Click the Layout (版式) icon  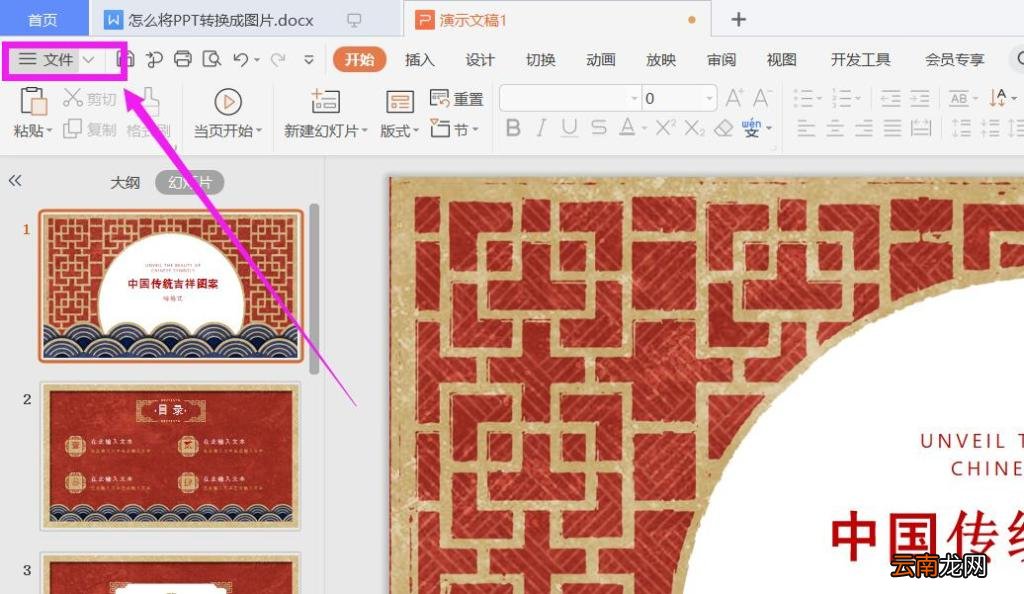[x=400, y=102]
